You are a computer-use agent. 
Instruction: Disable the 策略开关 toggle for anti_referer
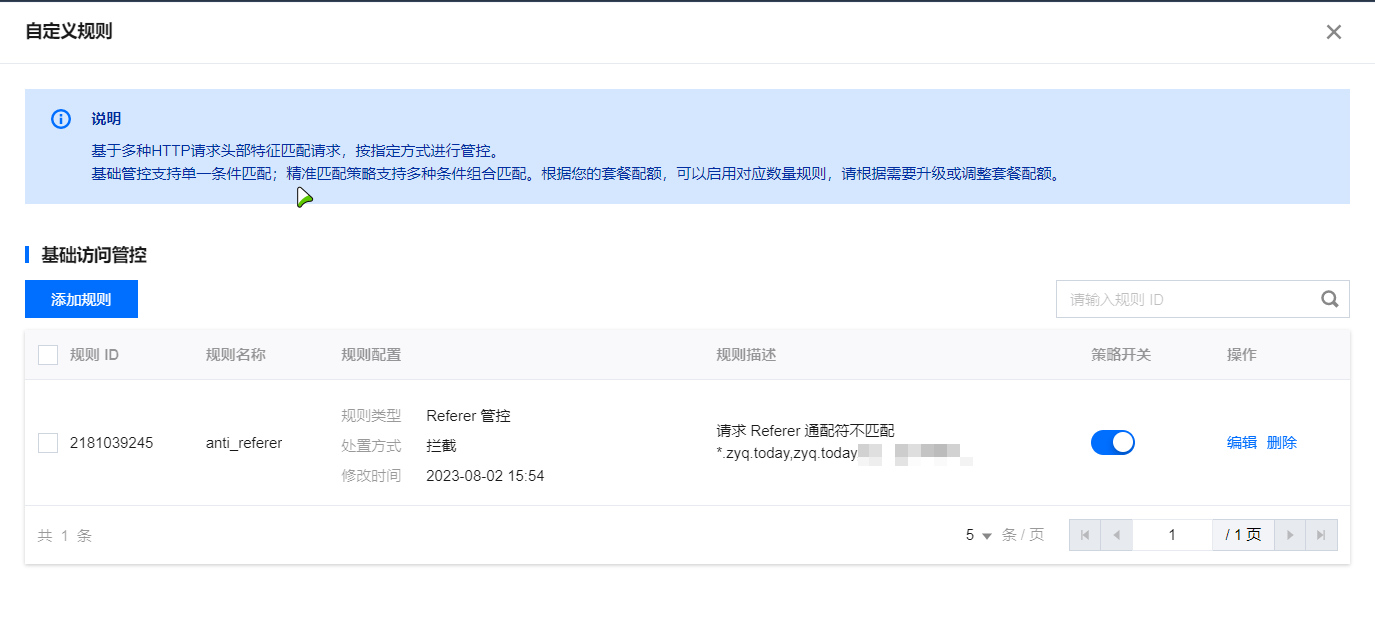[1113, 442]
